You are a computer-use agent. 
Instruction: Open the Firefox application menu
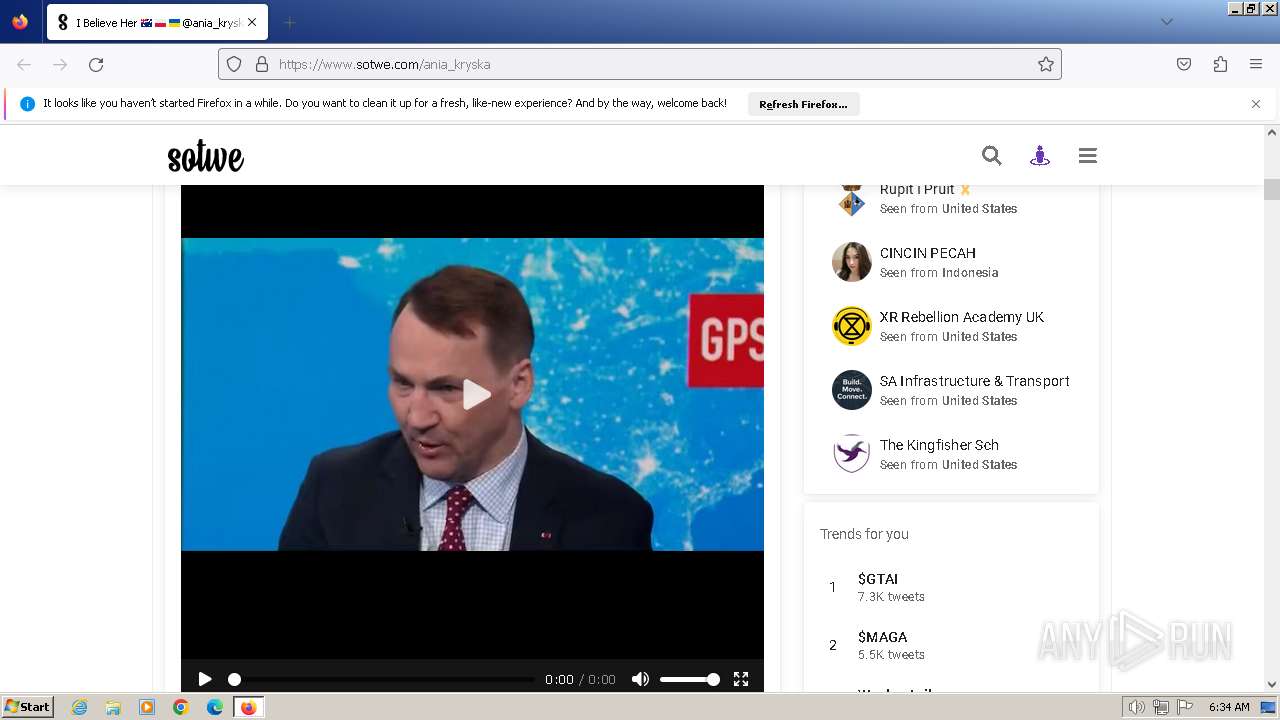click(1256, 64)
